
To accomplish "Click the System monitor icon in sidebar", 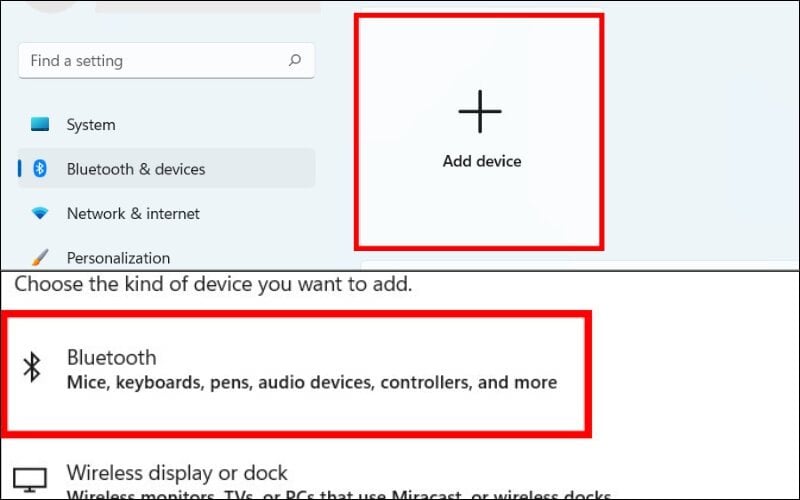I will pos(40,124).
